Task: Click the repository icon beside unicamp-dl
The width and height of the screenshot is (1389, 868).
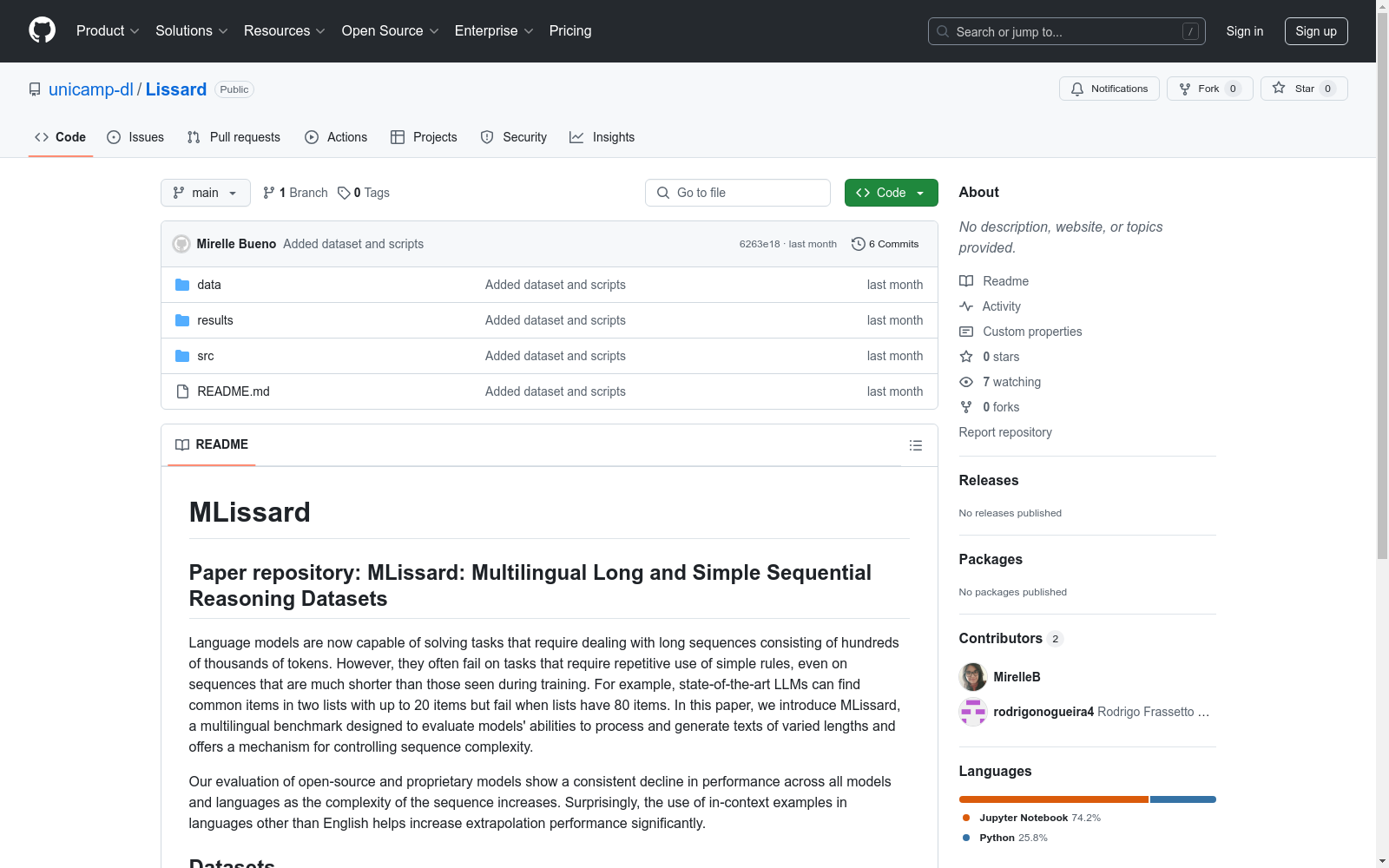Action: [35, 89]
